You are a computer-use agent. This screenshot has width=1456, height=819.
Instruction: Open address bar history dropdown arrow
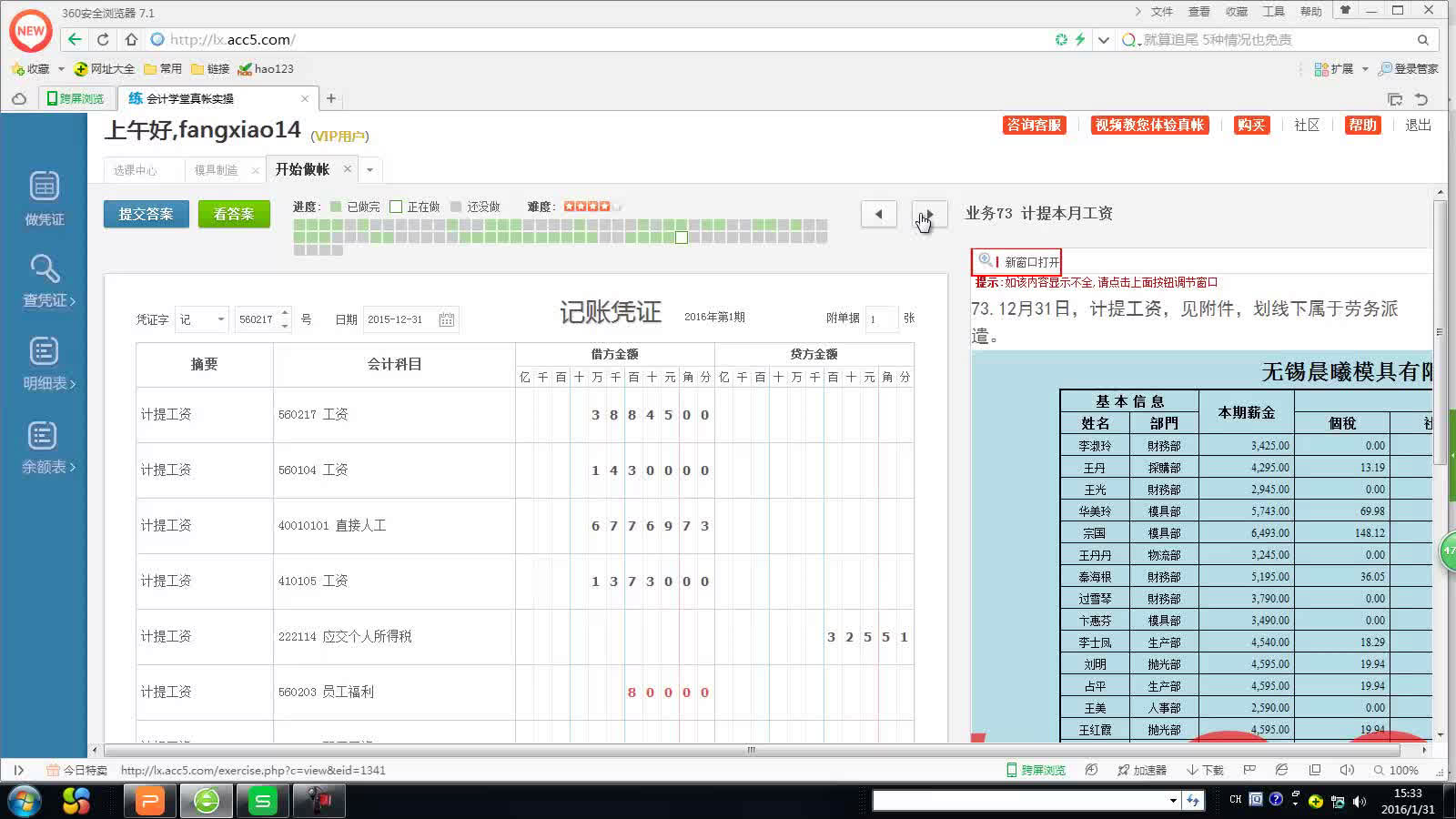point(1103,39)
